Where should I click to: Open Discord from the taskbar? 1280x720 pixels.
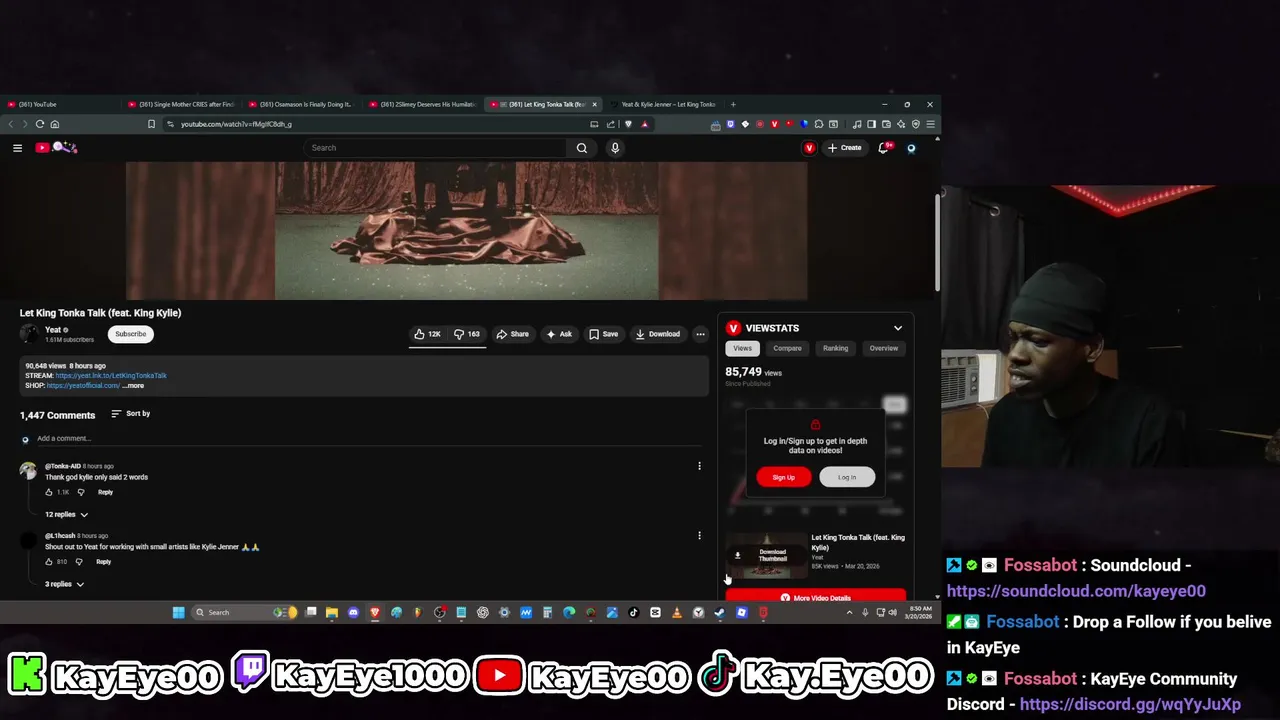pos(353,612)
